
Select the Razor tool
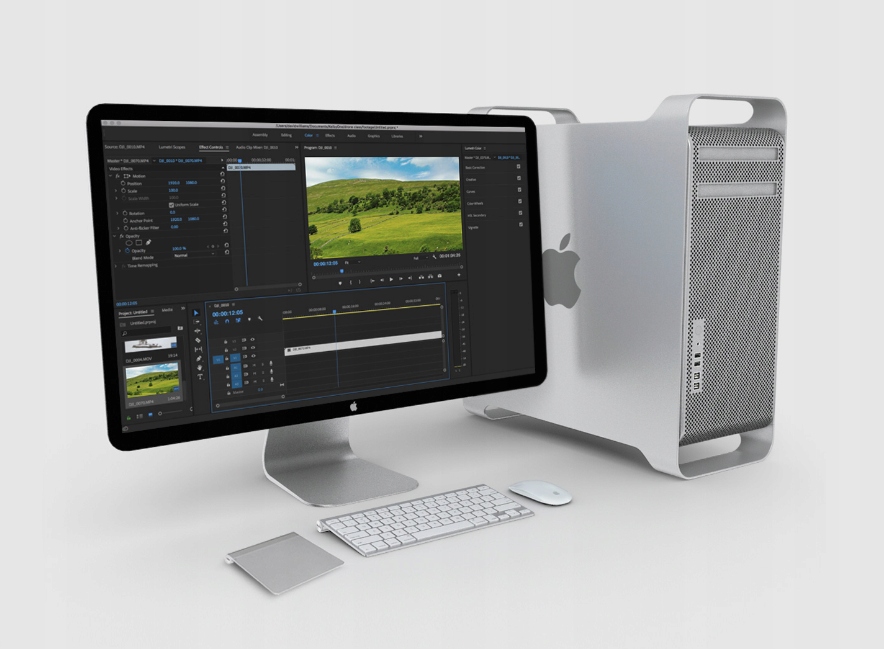(198, 340)
